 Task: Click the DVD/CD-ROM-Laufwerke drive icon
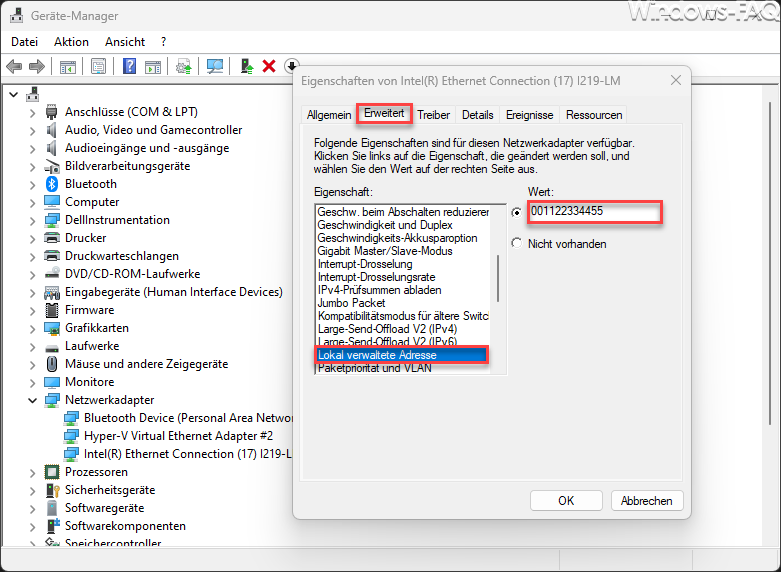pyautogui.click(x=52, y=274)
